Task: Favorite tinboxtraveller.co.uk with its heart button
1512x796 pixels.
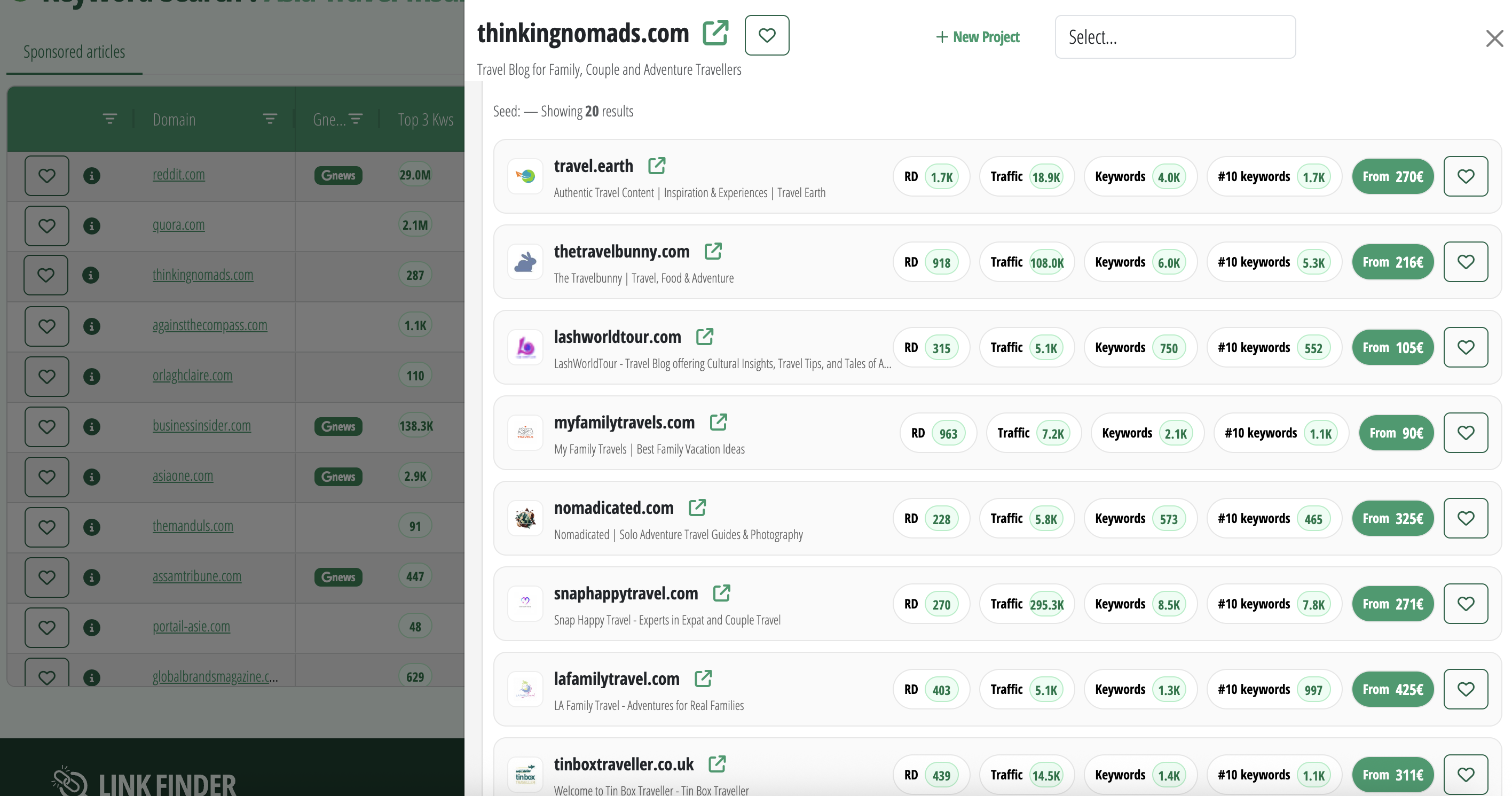Action: pyautogui.click(x=1466, y=775)
